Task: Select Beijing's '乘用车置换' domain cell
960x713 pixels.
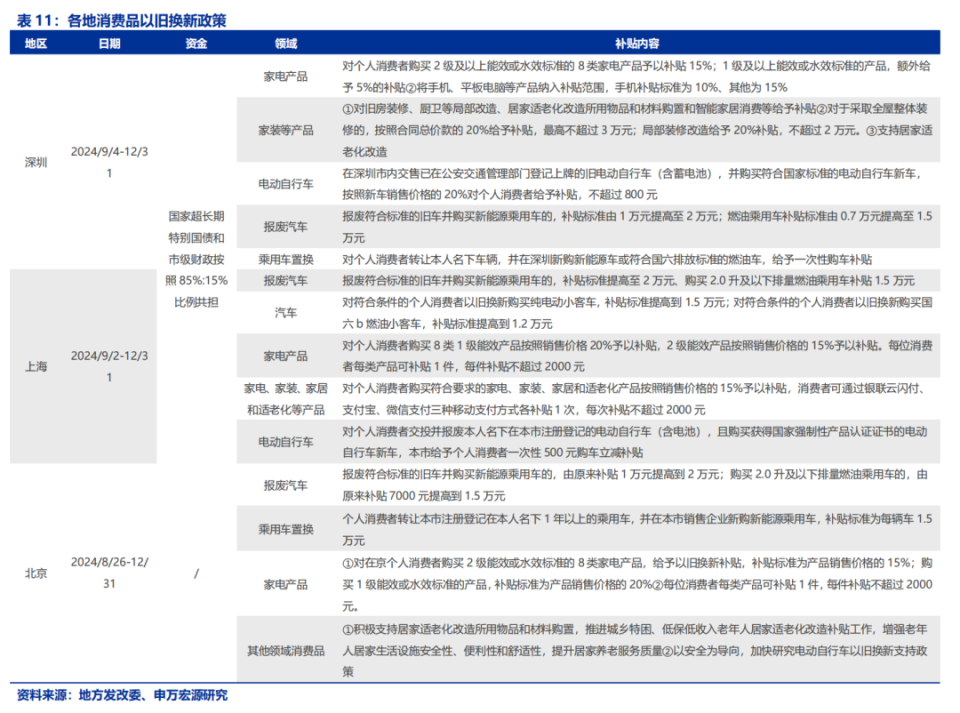Action: tap(285, 529)
